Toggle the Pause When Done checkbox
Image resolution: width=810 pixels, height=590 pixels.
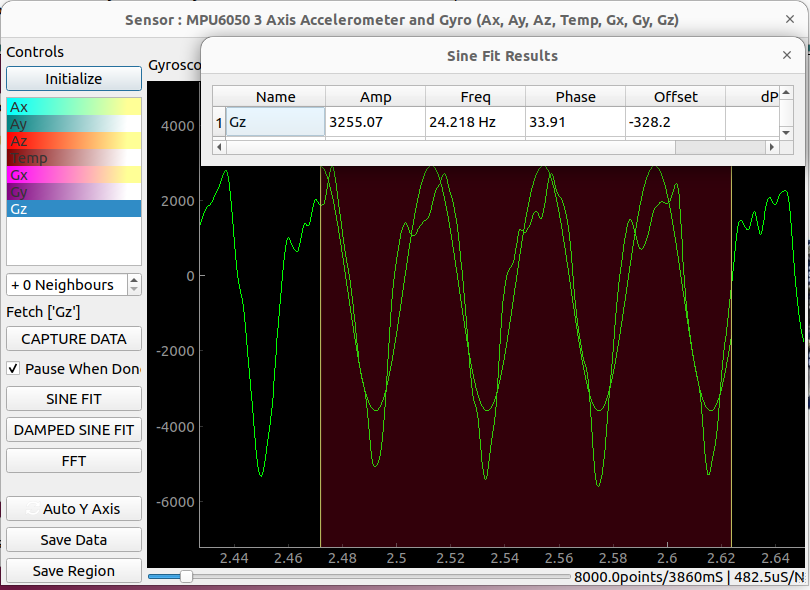pyautogui.click(x=13, y=369)
